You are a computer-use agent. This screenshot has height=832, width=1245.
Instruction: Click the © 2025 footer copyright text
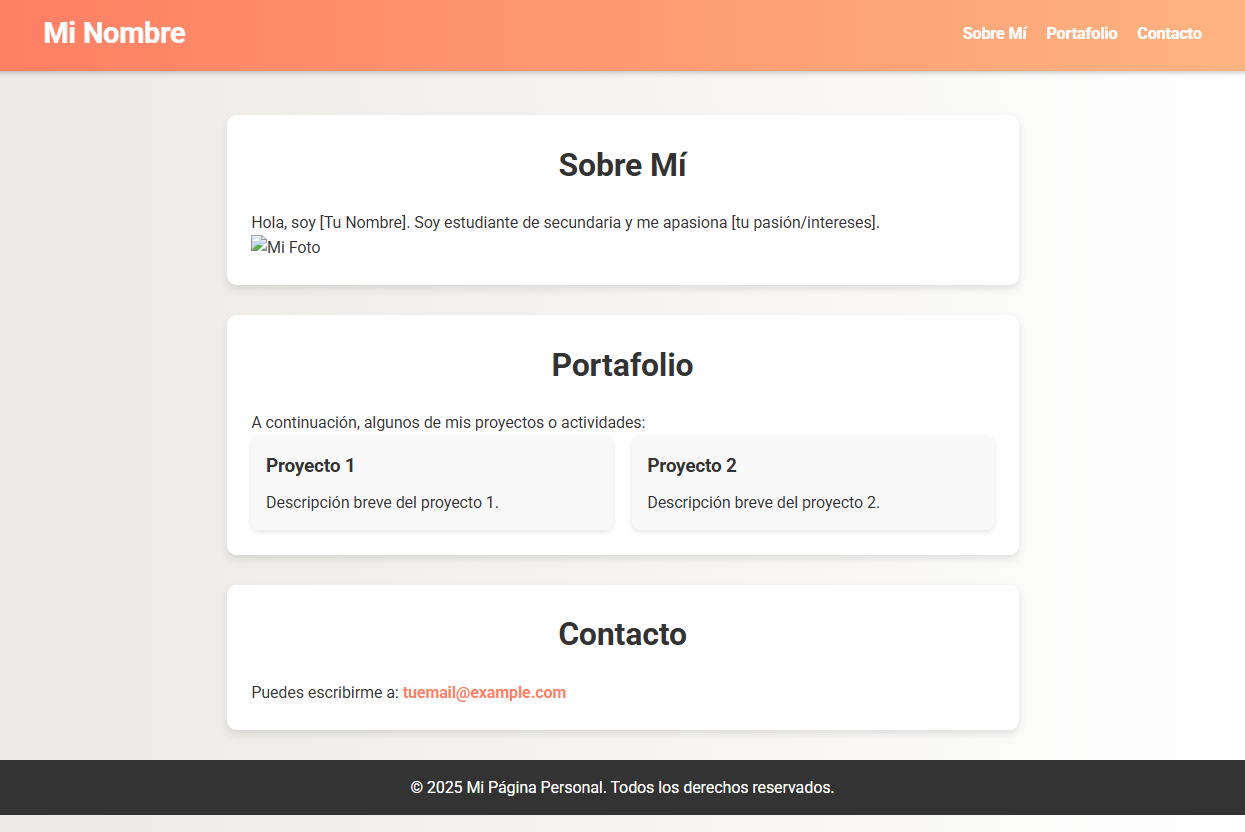[622, 787]
